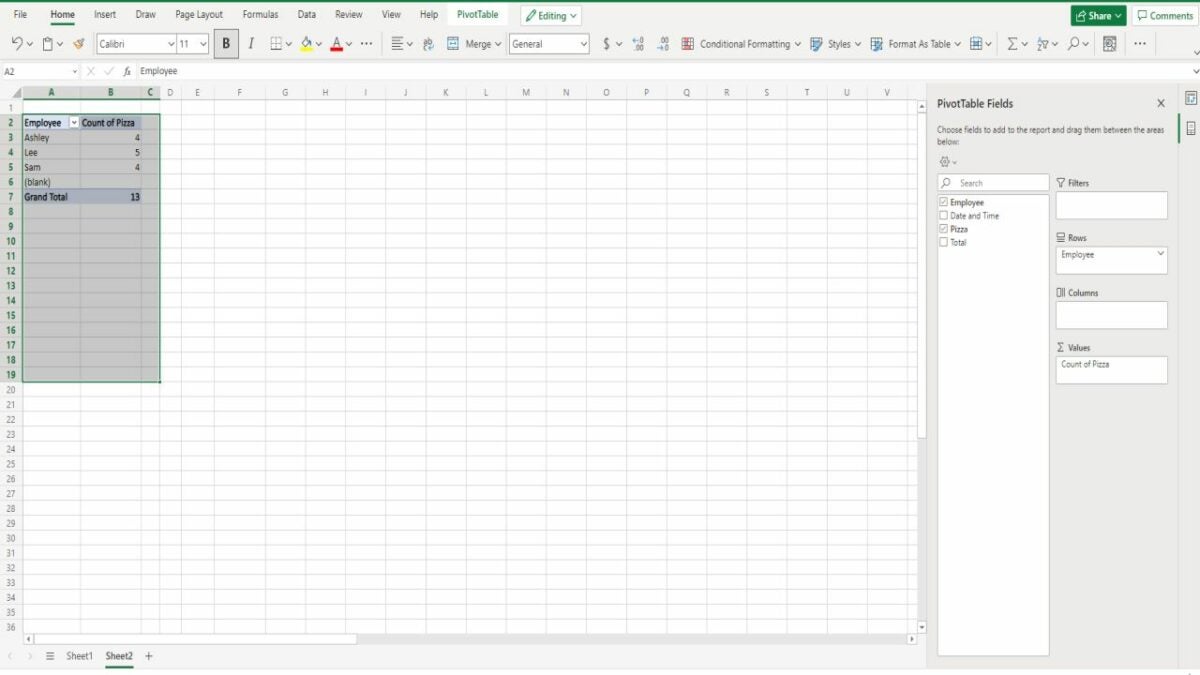Click the AutoSum sigma icon
This screenshot has height=675, width=1200.
(1012, 44)
